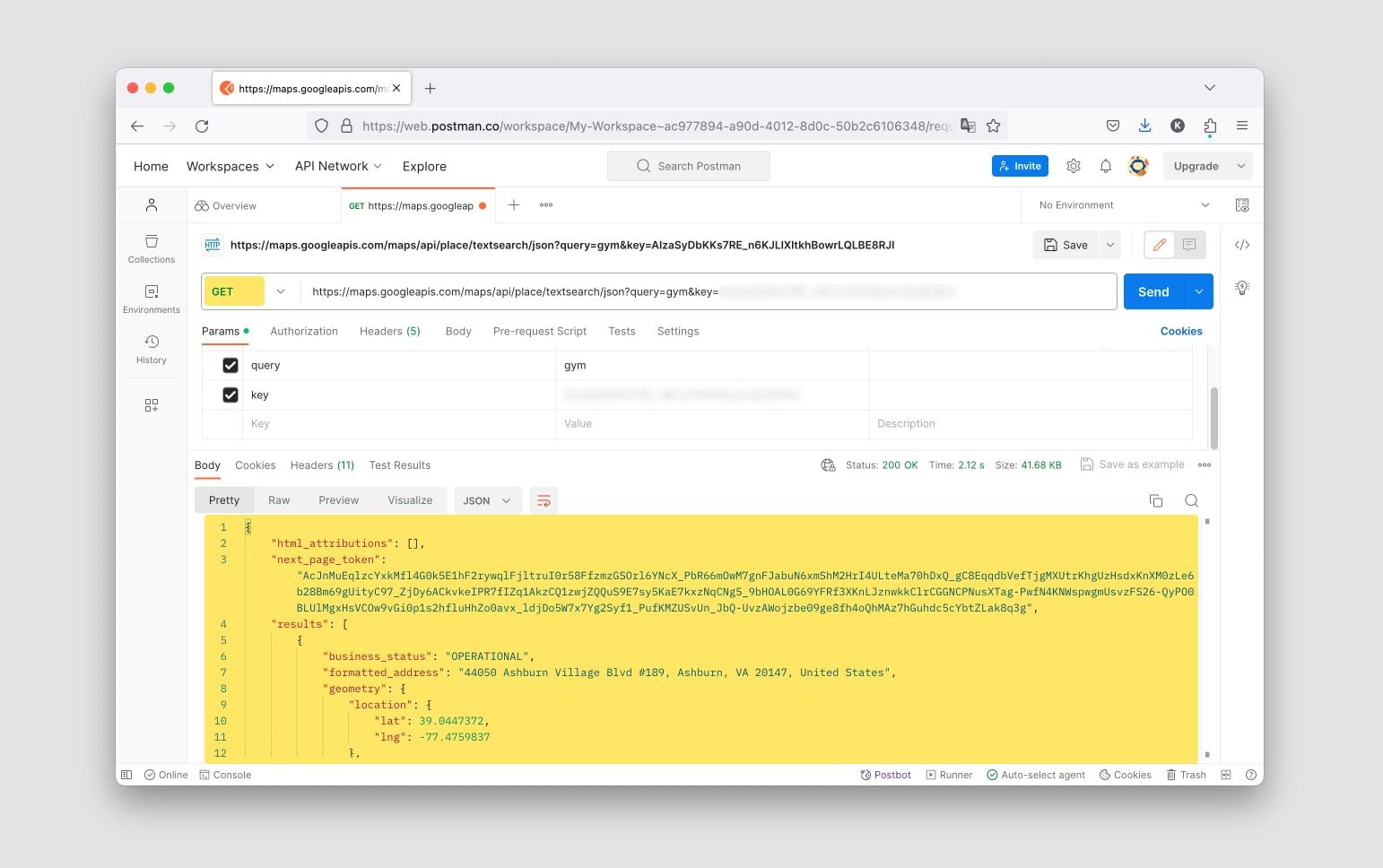
Task: Switch to the Visualize response view
Action: pyautogui.click(x=410, y=500)
